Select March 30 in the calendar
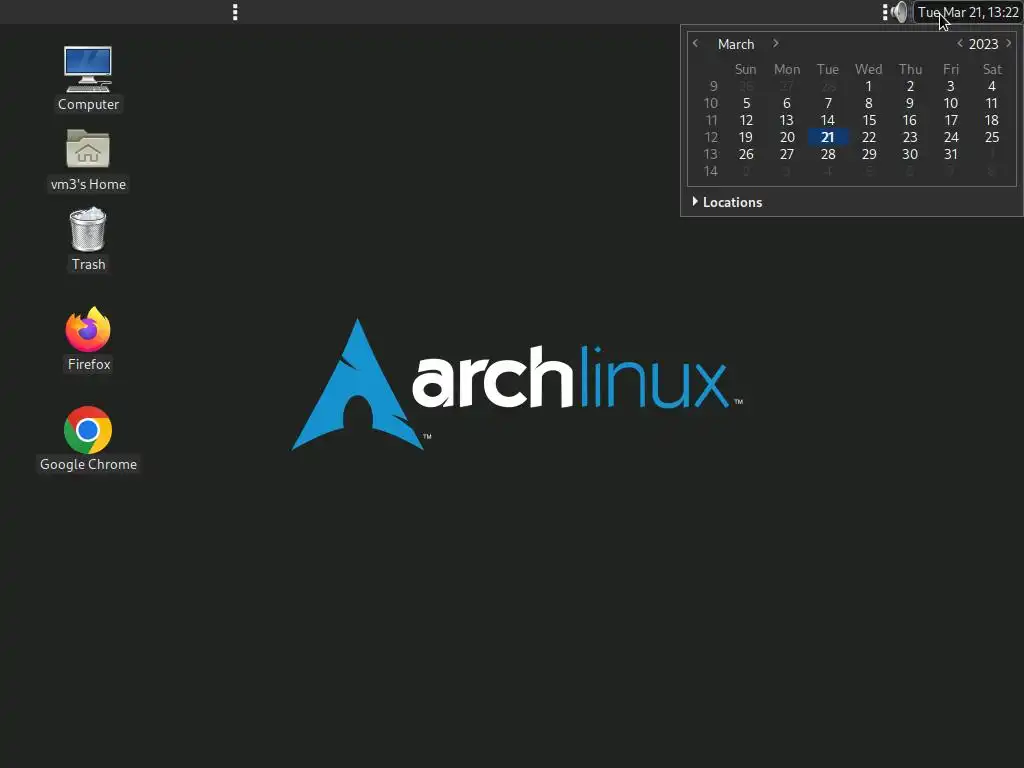Screen dimensions: 1024x768 pyautogui.click(x=910, y=154)
